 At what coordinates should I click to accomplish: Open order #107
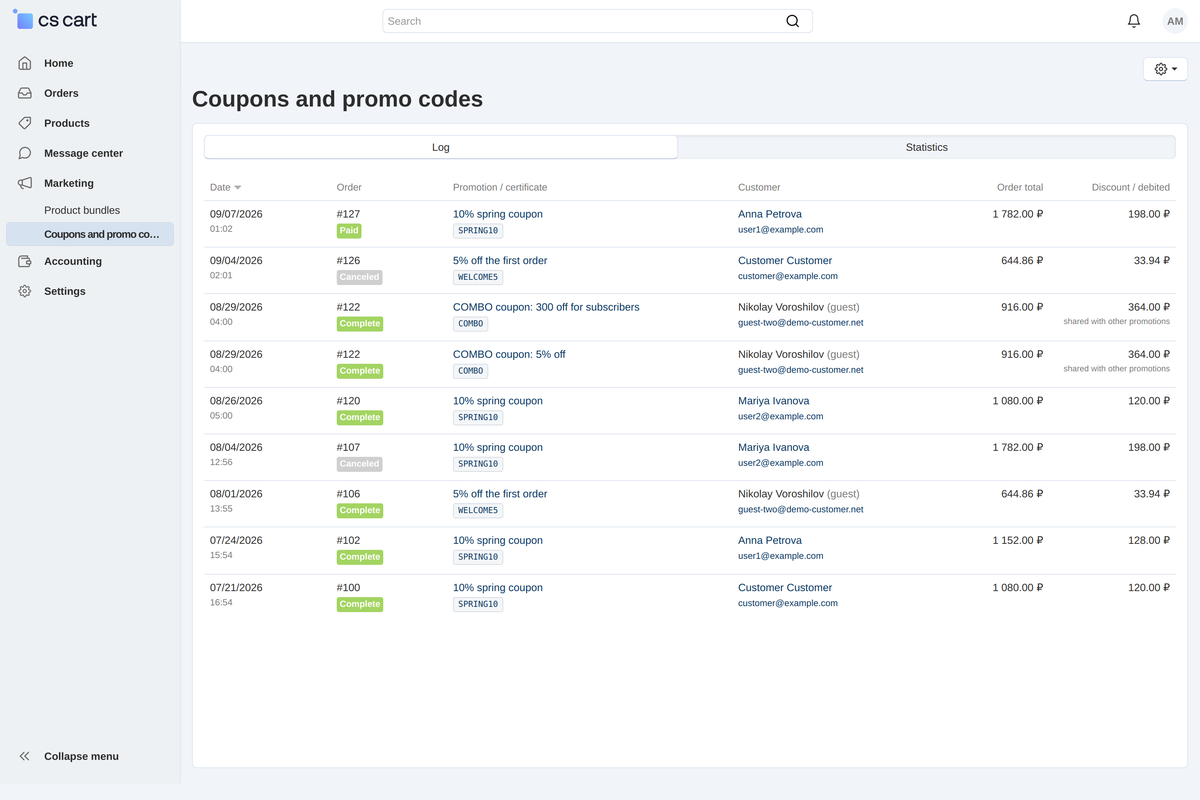click(x=348, y=447)
